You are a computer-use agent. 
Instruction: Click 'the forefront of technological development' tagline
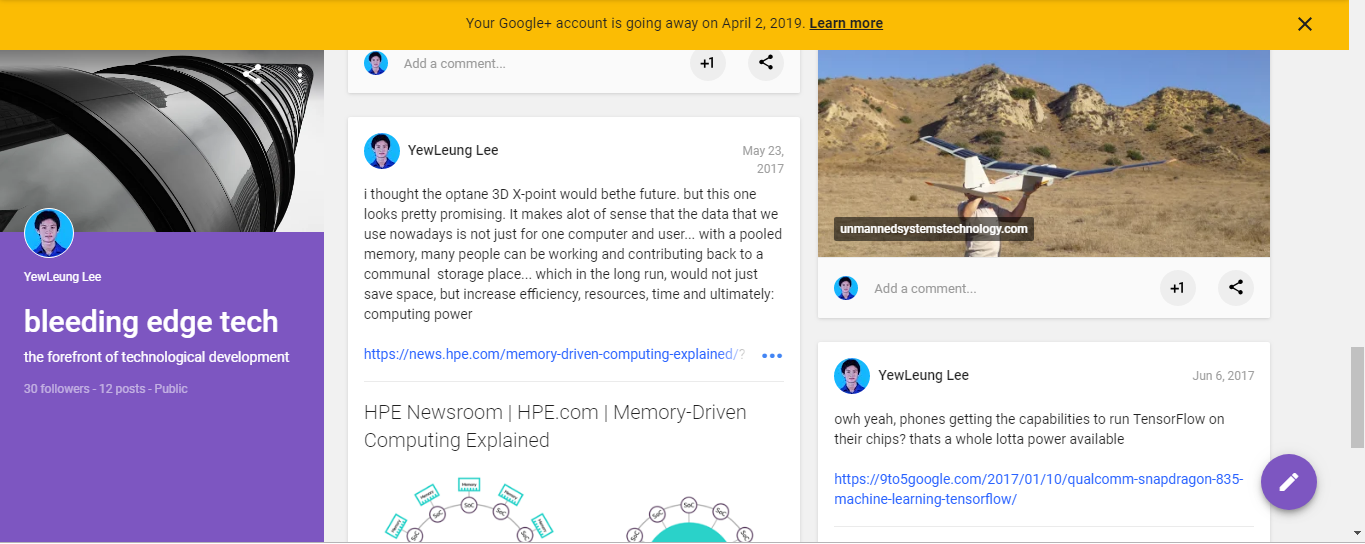[157, 357]
